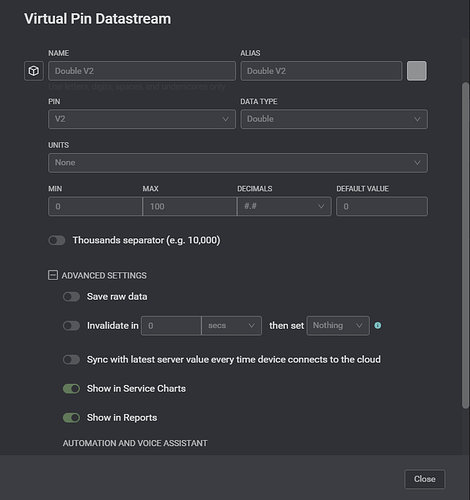The height and width of the screenshot is (500, 470).
Task: Click the Max value field
Action: tap(190, 206)
